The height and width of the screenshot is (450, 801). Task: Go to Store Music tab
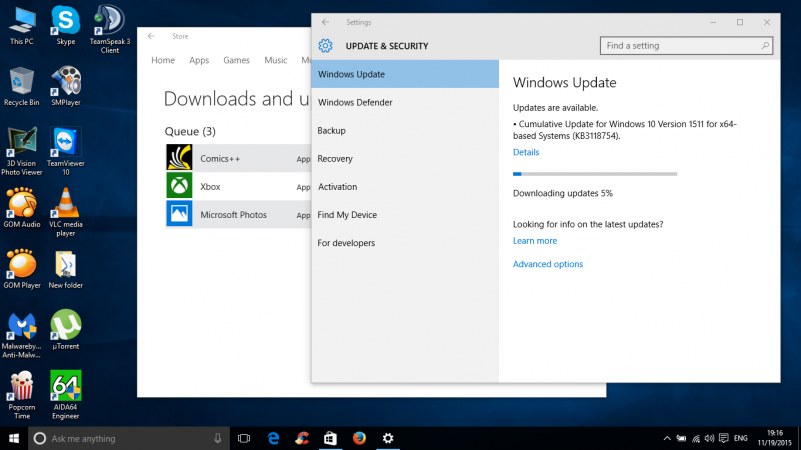point(275,60)
